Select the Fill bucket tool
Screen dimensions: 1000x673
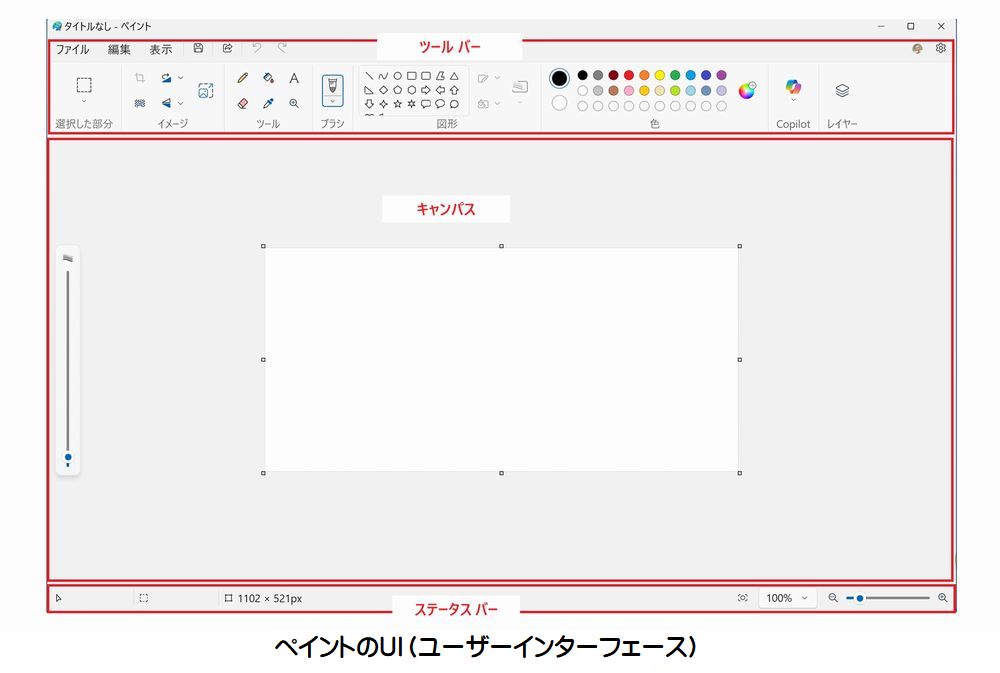click(268, 78)
